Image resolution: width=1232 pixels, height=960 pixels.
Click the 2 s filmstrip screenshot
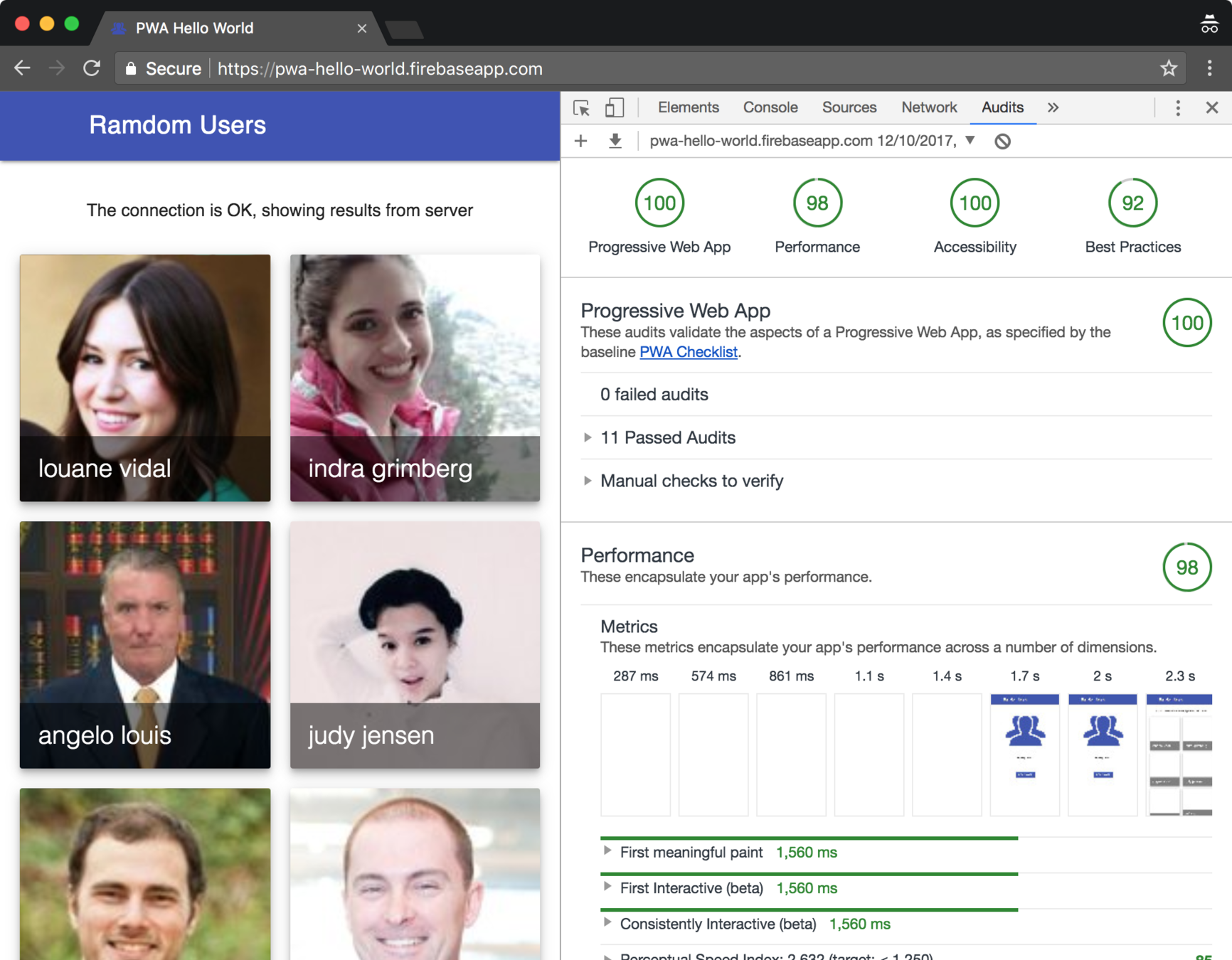click(x=1103, y=754)
